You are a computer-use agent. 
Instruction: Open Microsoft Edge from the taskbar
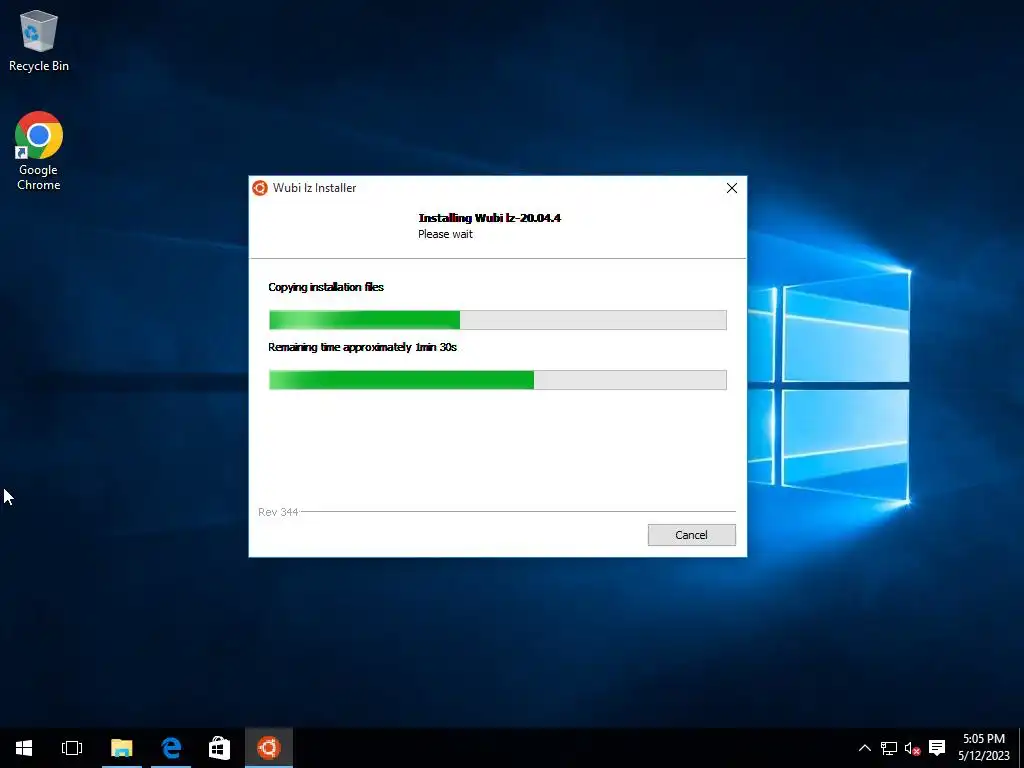coord(171,748)
